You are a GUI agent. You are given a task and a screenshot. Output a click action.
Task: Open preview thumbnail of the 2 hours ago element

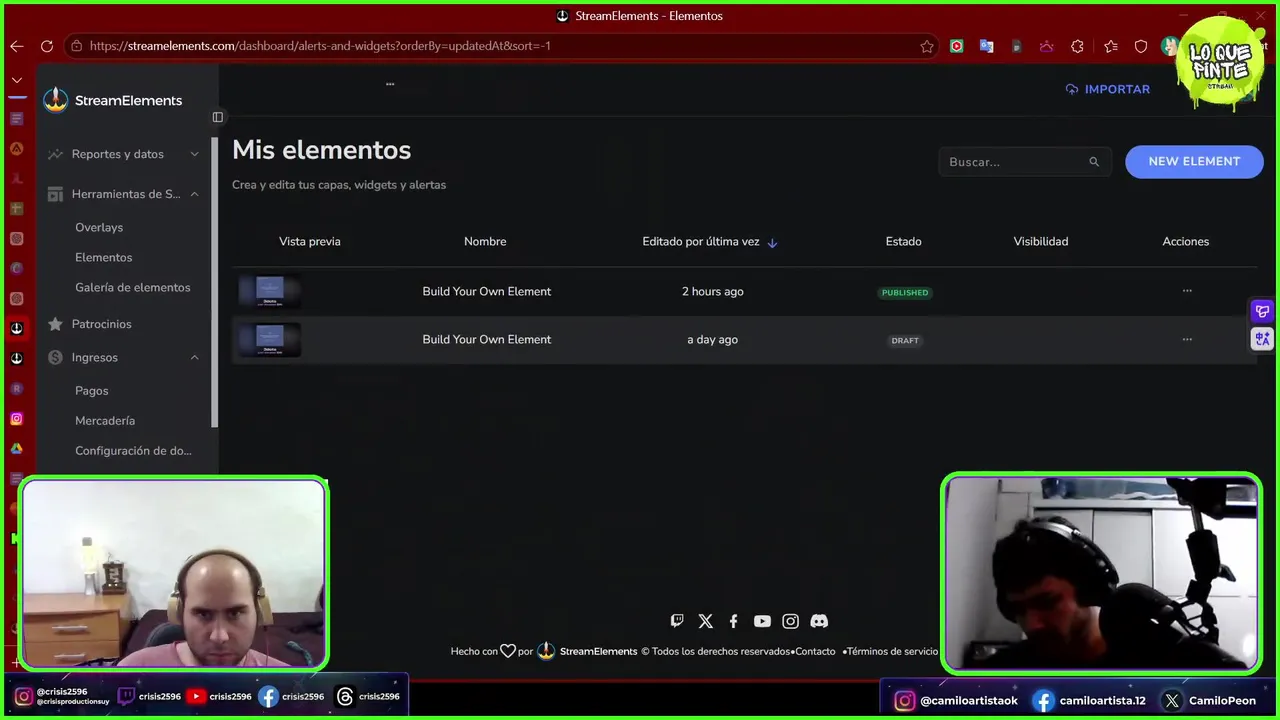[x=270, y=291]
